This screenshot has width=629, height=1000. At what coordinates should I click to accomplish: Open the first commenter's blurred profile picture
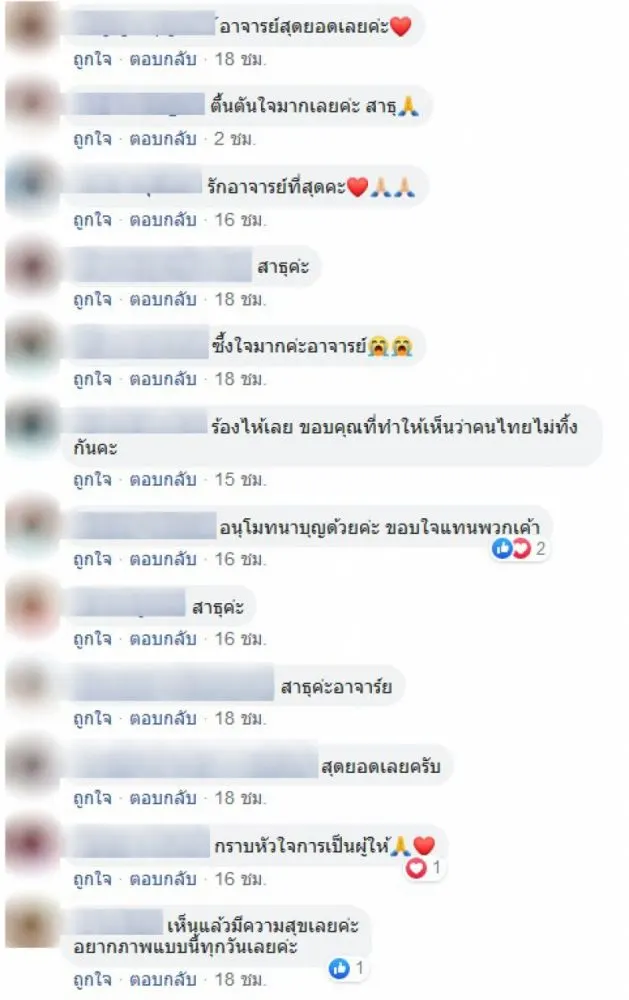[31, 26]
